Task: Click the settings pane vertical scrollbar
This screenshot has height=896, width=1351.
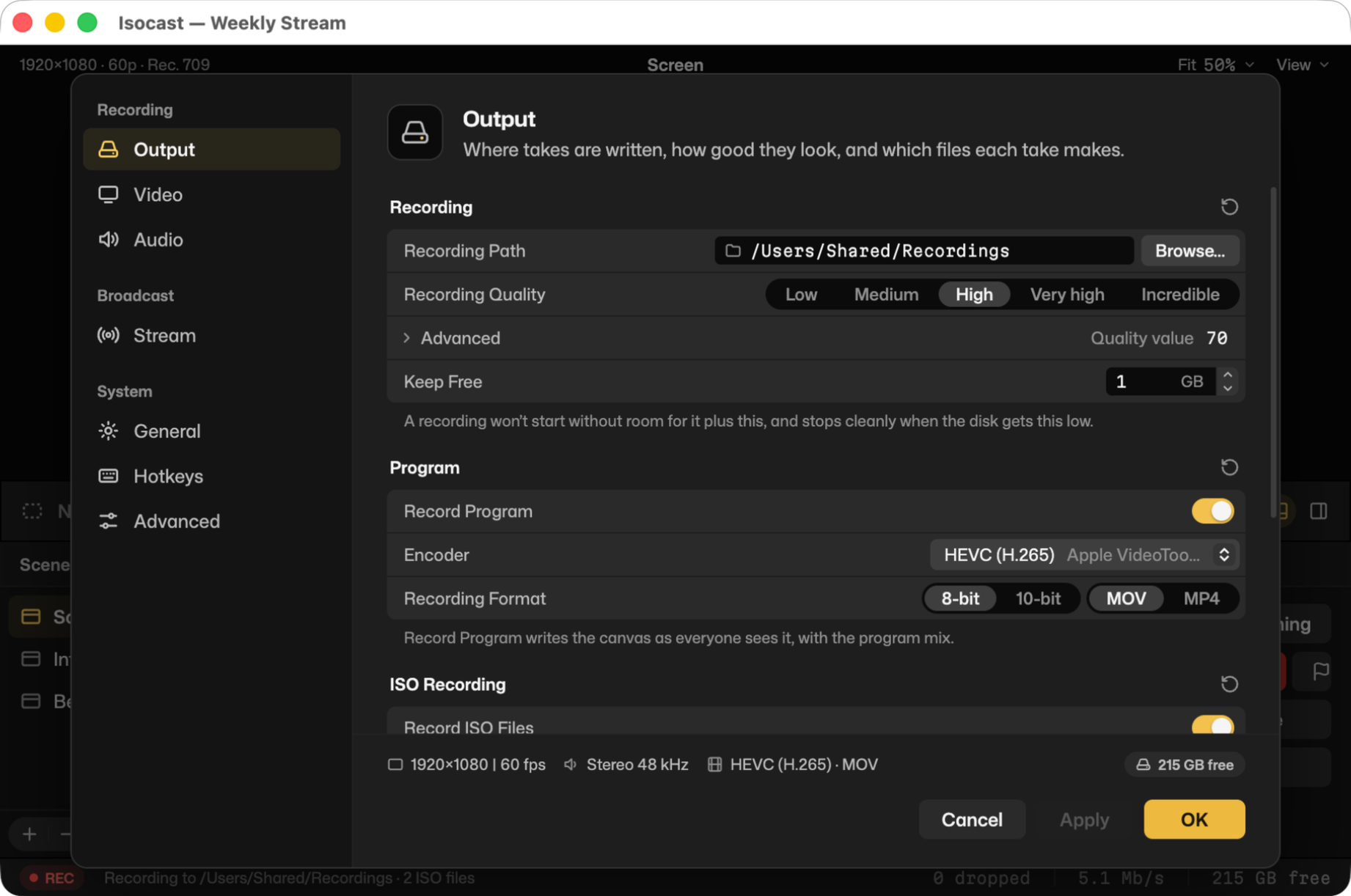Action: 1273,352
